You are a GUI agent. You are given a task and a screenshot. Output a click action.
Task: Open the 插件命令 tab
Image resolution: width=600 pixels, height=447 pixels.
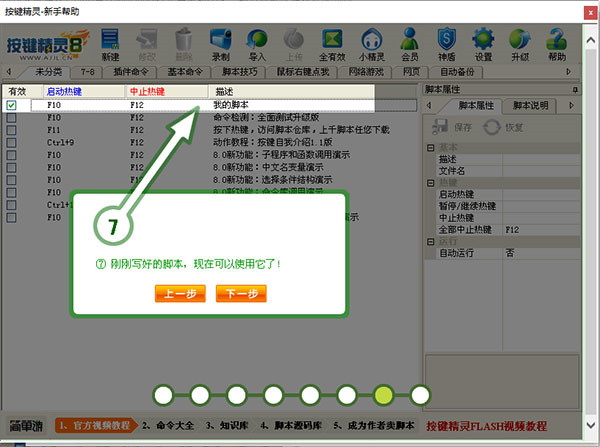pyautogui.click(x=130, y=72)
